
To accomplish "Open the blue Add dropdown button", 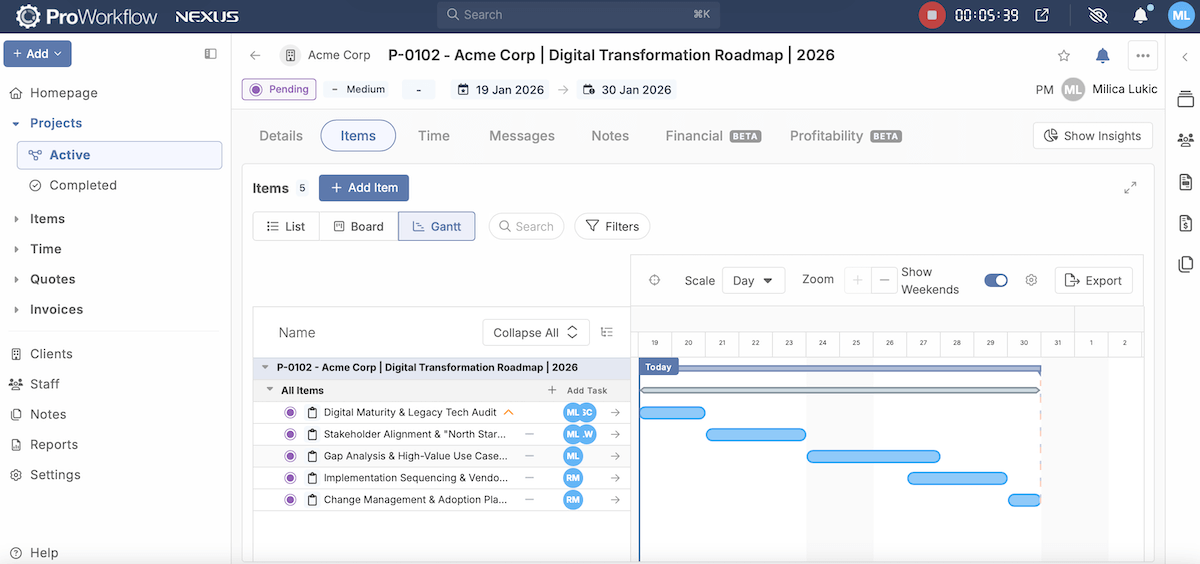I will (37, 54).
